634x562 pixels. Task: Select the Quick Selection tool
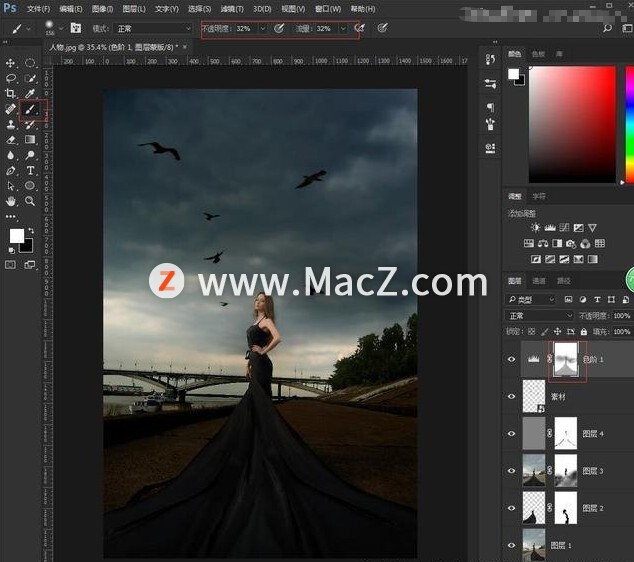tap(30, 78)
